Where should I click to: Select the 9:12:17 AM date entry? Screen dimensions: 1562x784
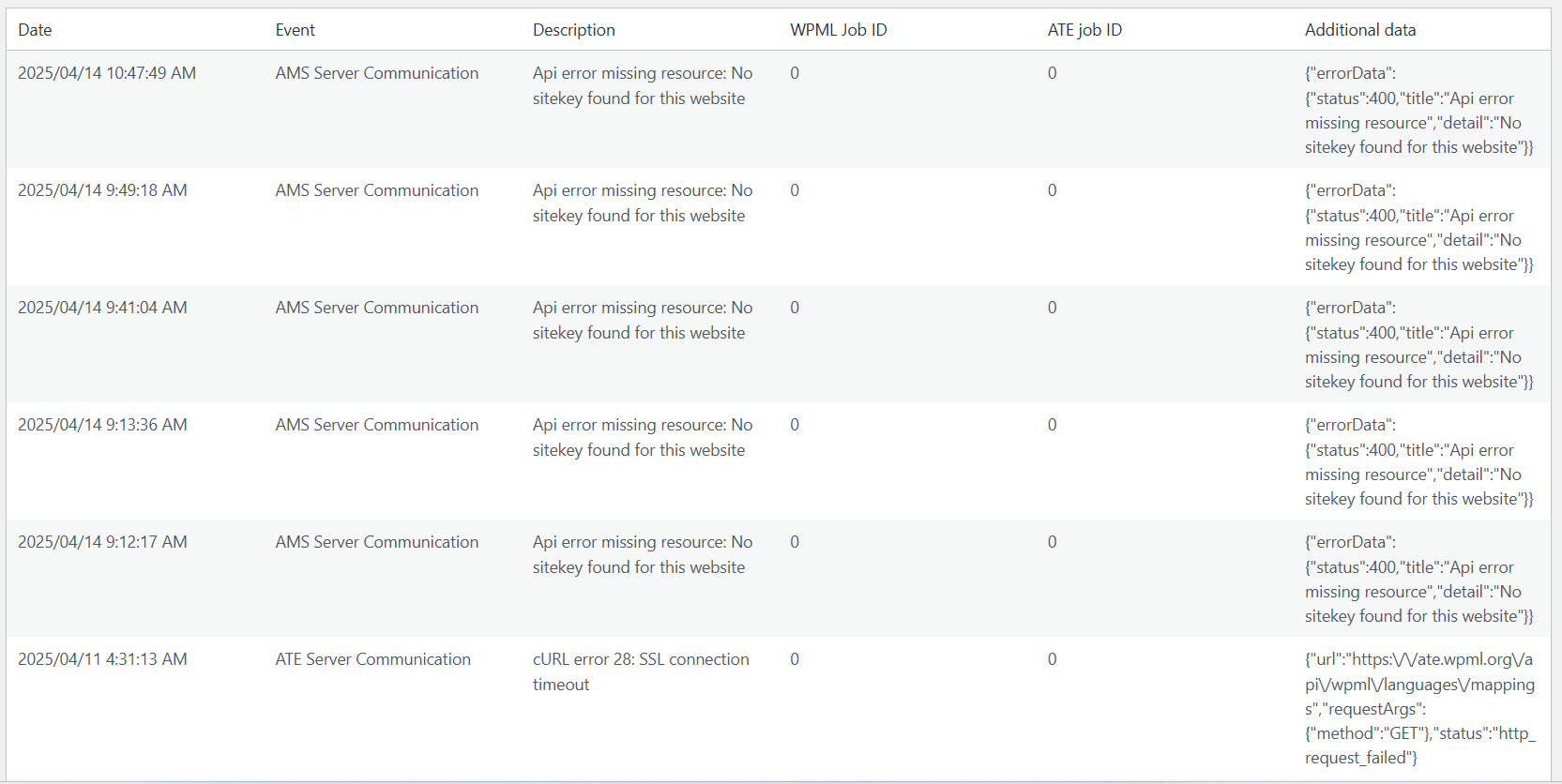102,542
